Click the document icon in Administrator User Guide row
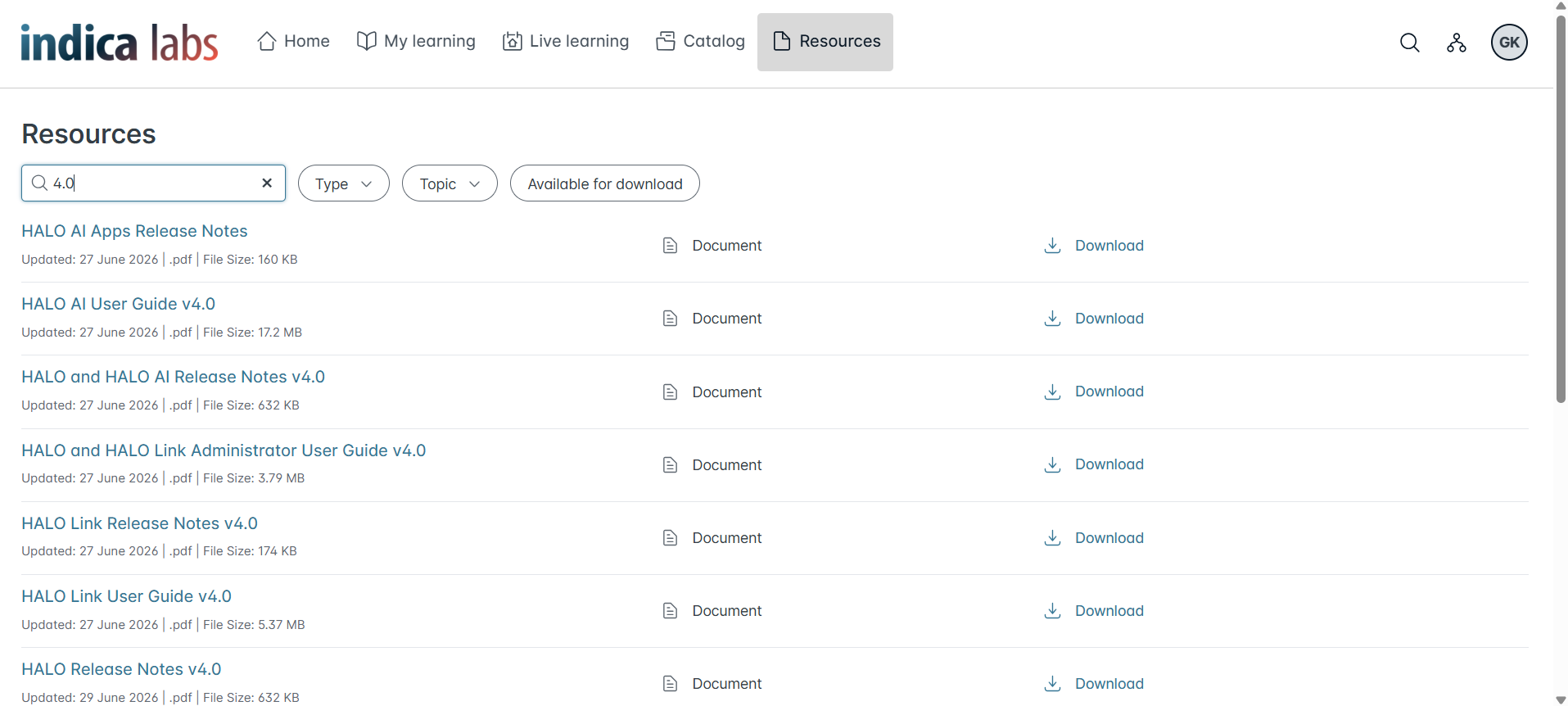The image size is (1568, 706). (670, 465)
